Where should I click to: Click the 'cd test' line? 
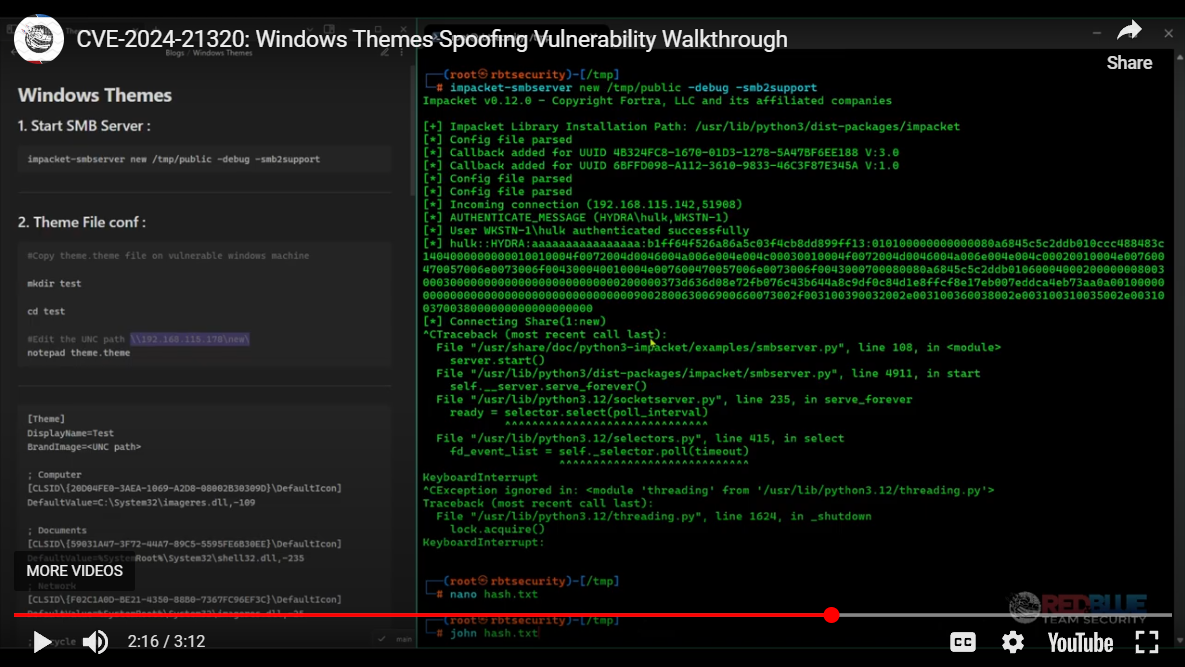click(46, 311)
